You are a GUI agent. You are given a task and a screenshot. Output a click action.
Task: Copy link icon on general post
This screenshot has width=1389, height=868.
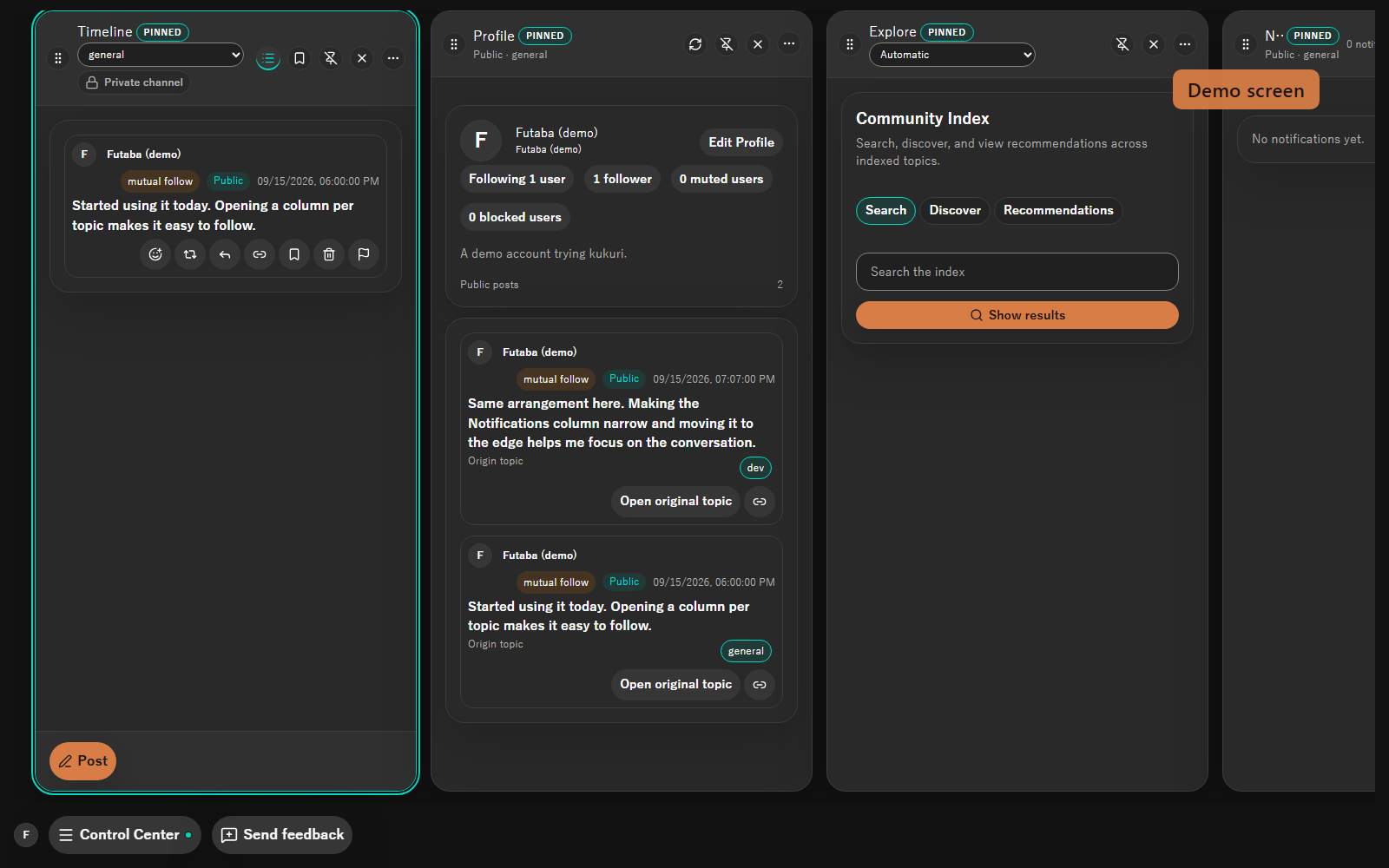[x=760, y=685]
